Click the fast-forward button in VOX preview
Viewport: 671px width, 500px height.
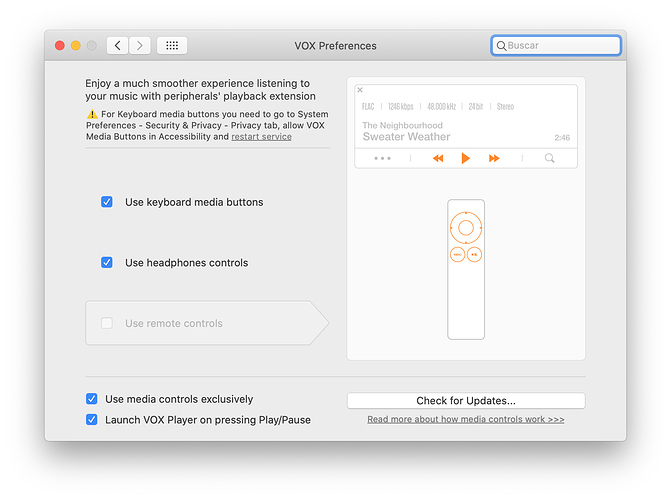click(494, 158)
